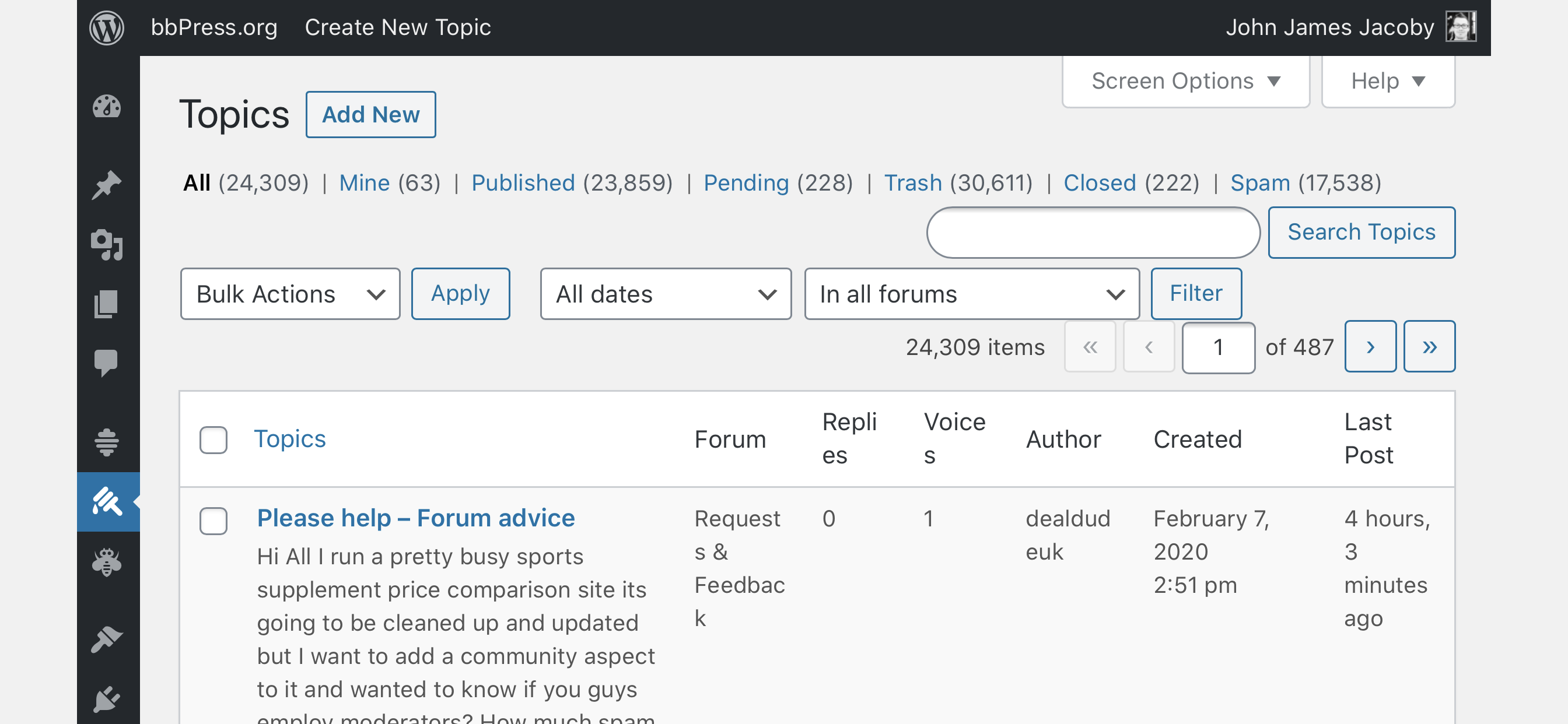The image size is (1568, 724).
Task: Click the 'dealdudeuk' author cell
Action: (1067, 535)
